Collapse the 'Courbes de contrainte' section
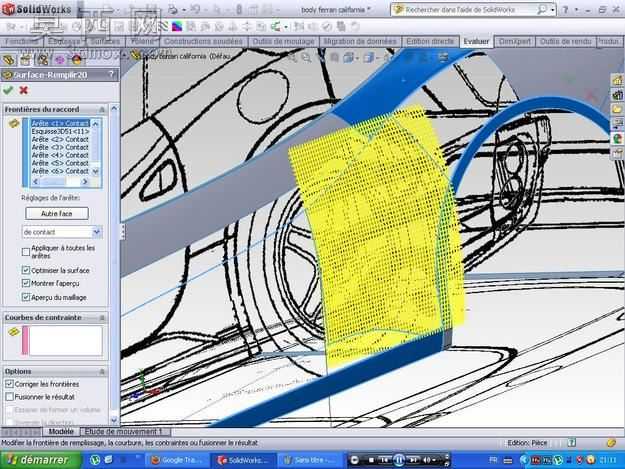625x469 pixels. tap(102, 318)
